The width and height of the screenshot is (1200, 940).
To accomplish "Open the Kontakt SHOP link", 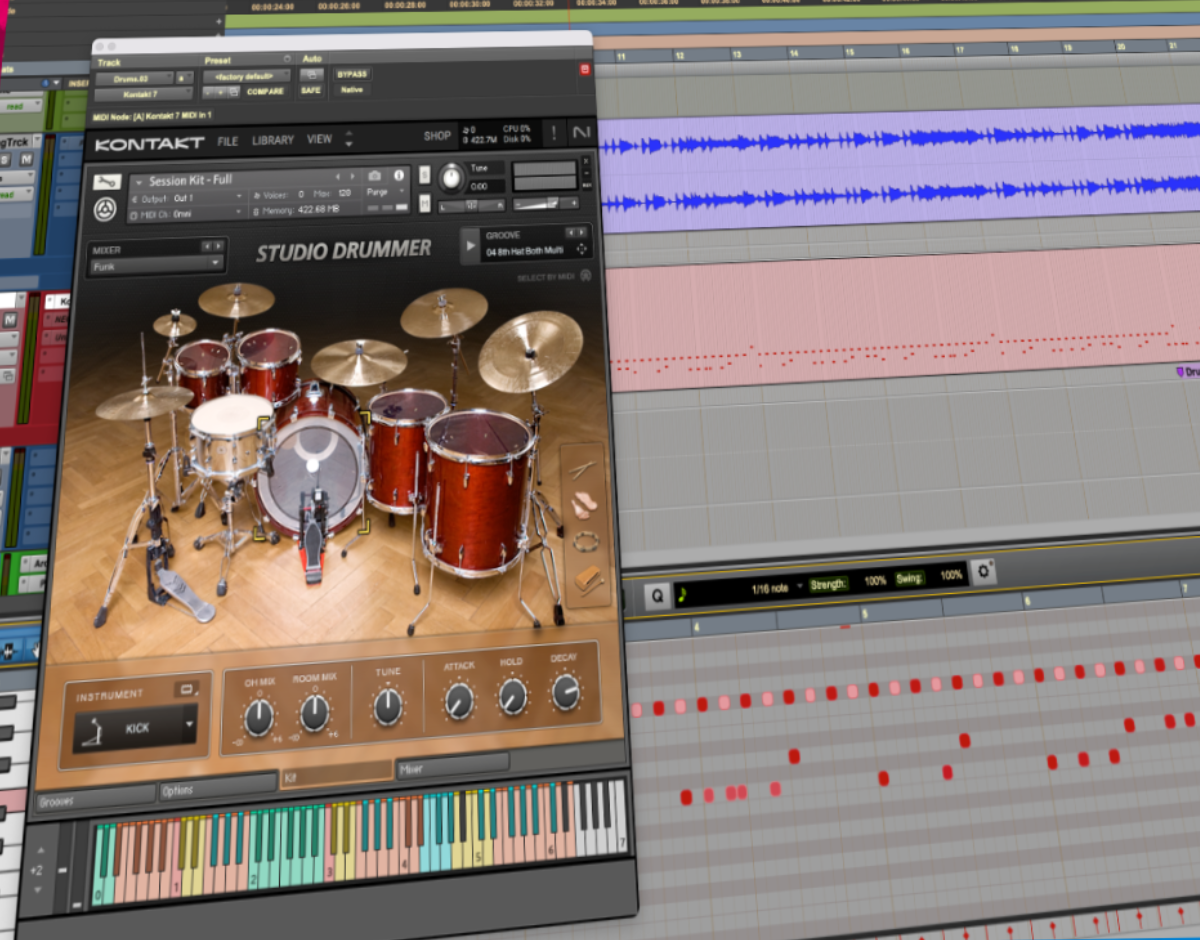I will click(437, 136).
